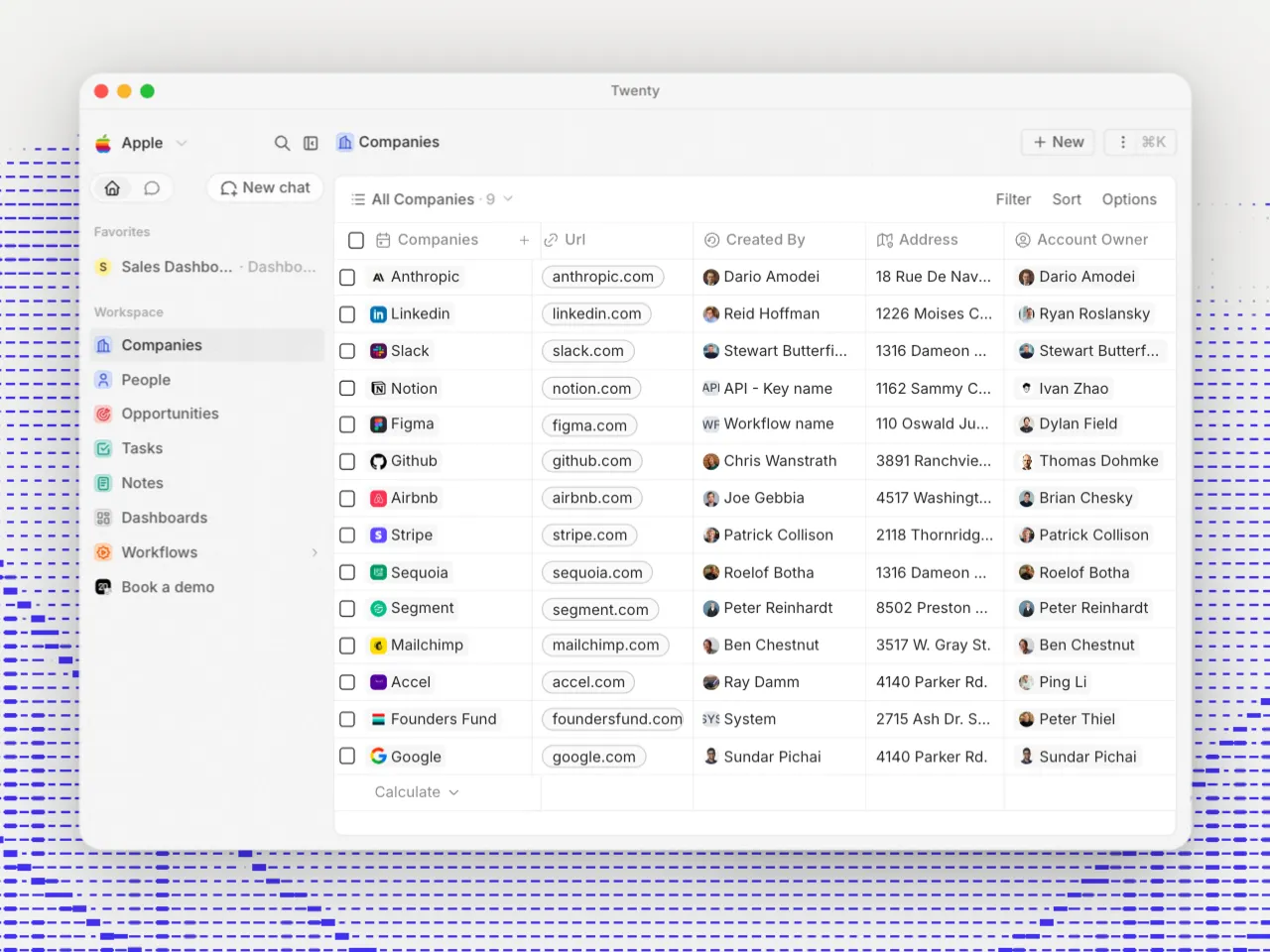
Task: Open the search magnifier icon
Action: tap(282, 143)
